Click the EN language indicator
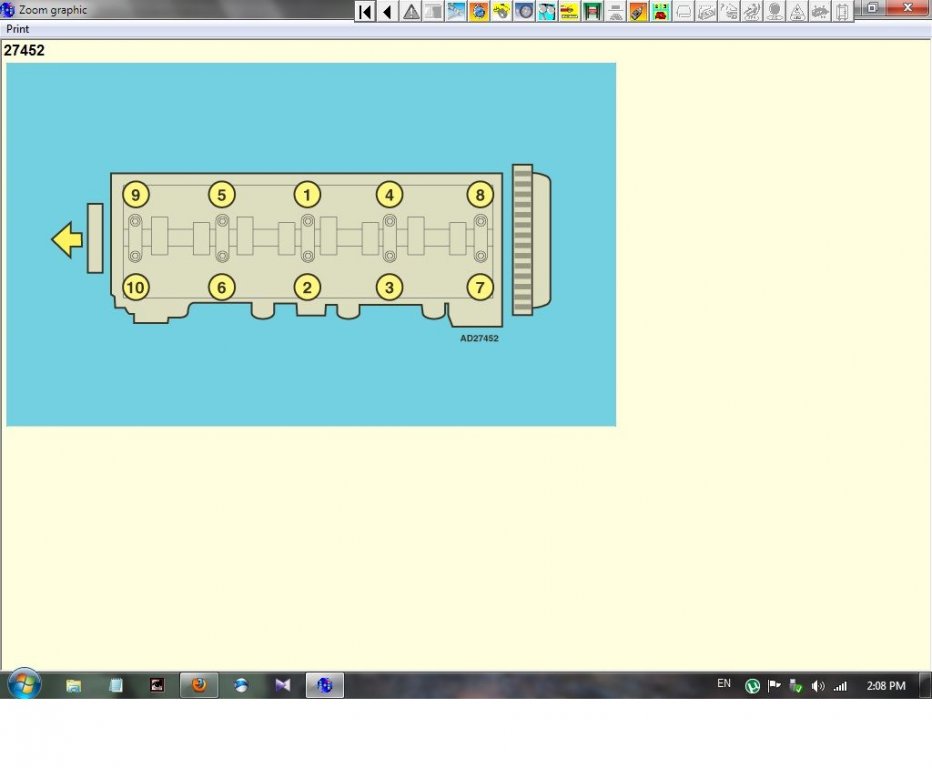Viewport: 932px width, 768px height. point(724,684)
